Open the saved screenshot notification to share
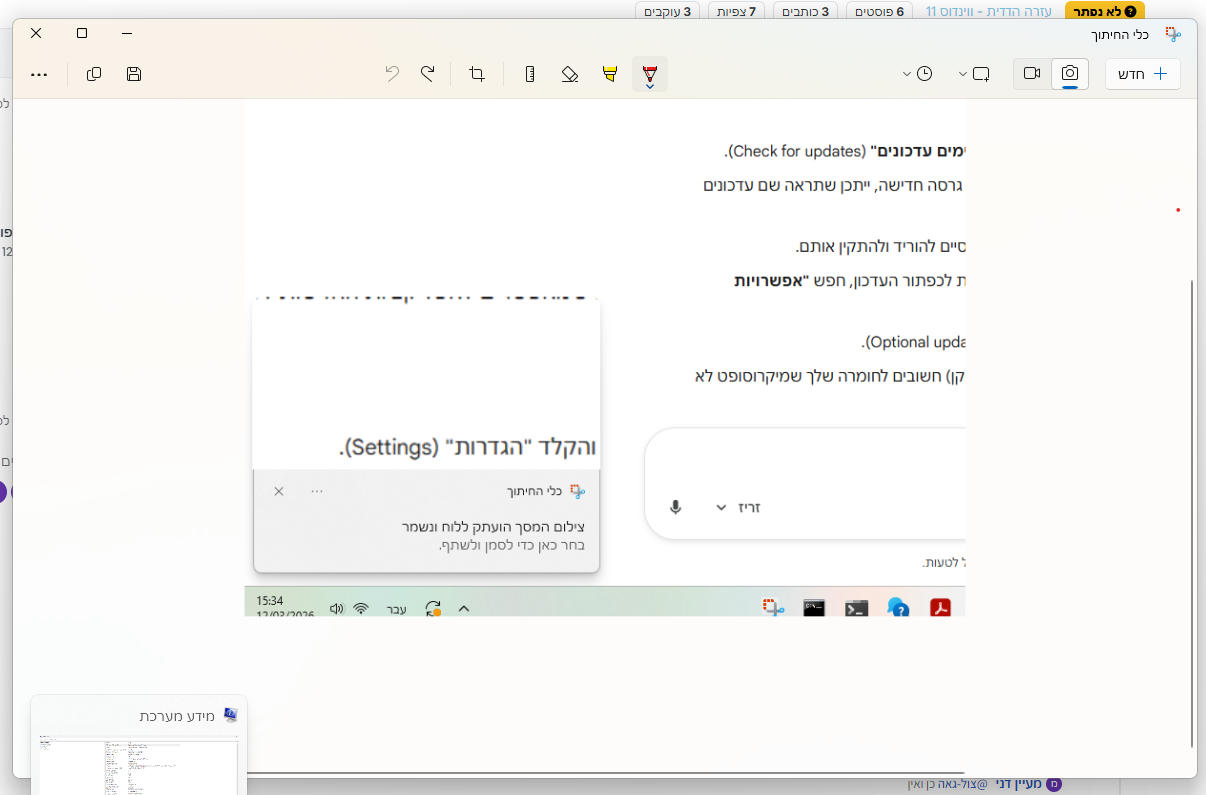This screenshot has height=795, width=1206. click(425, 530)
